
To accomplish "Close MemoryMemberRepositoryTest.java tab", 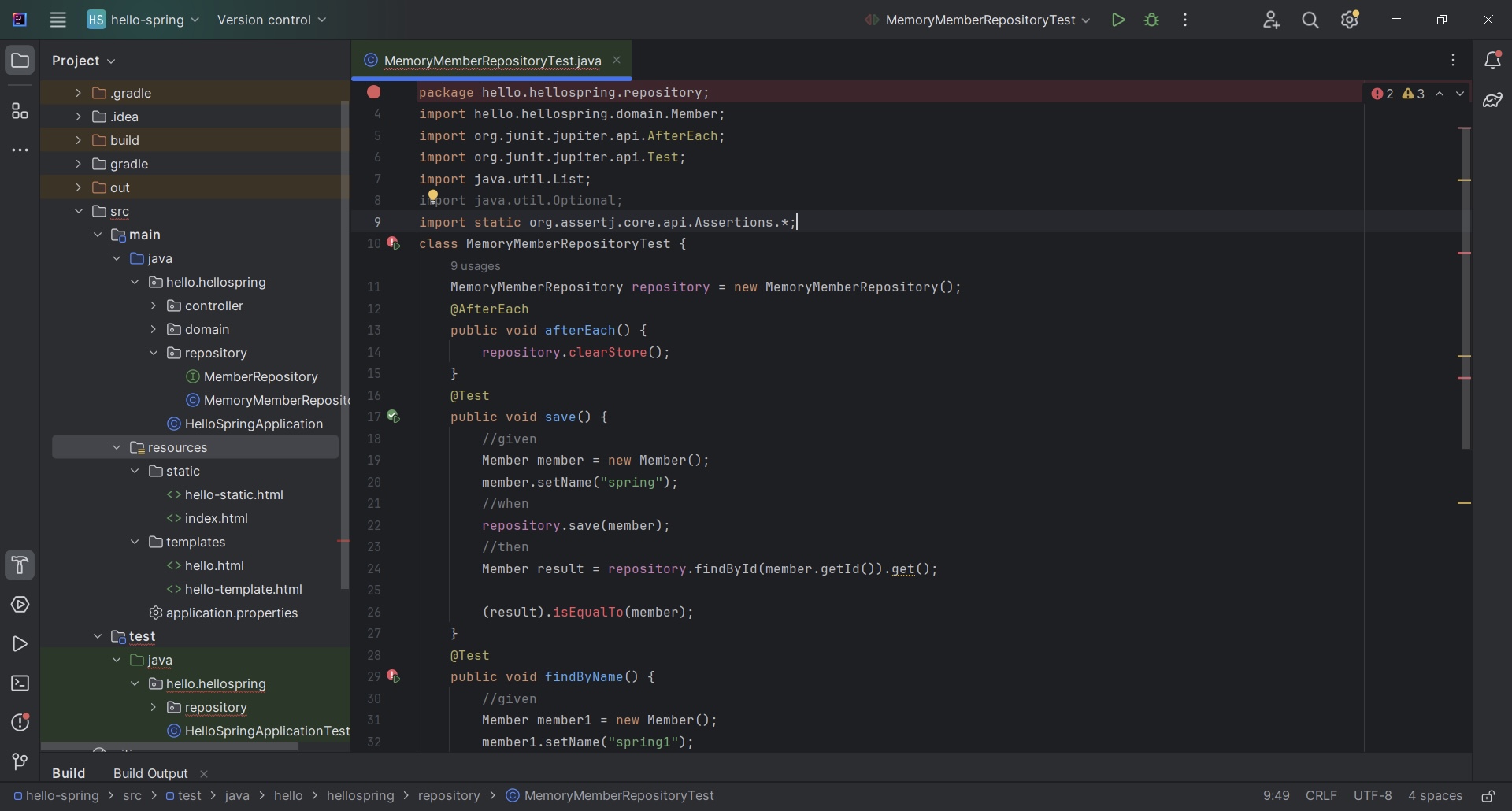I will pyautogui.click(x=617, y=61).
